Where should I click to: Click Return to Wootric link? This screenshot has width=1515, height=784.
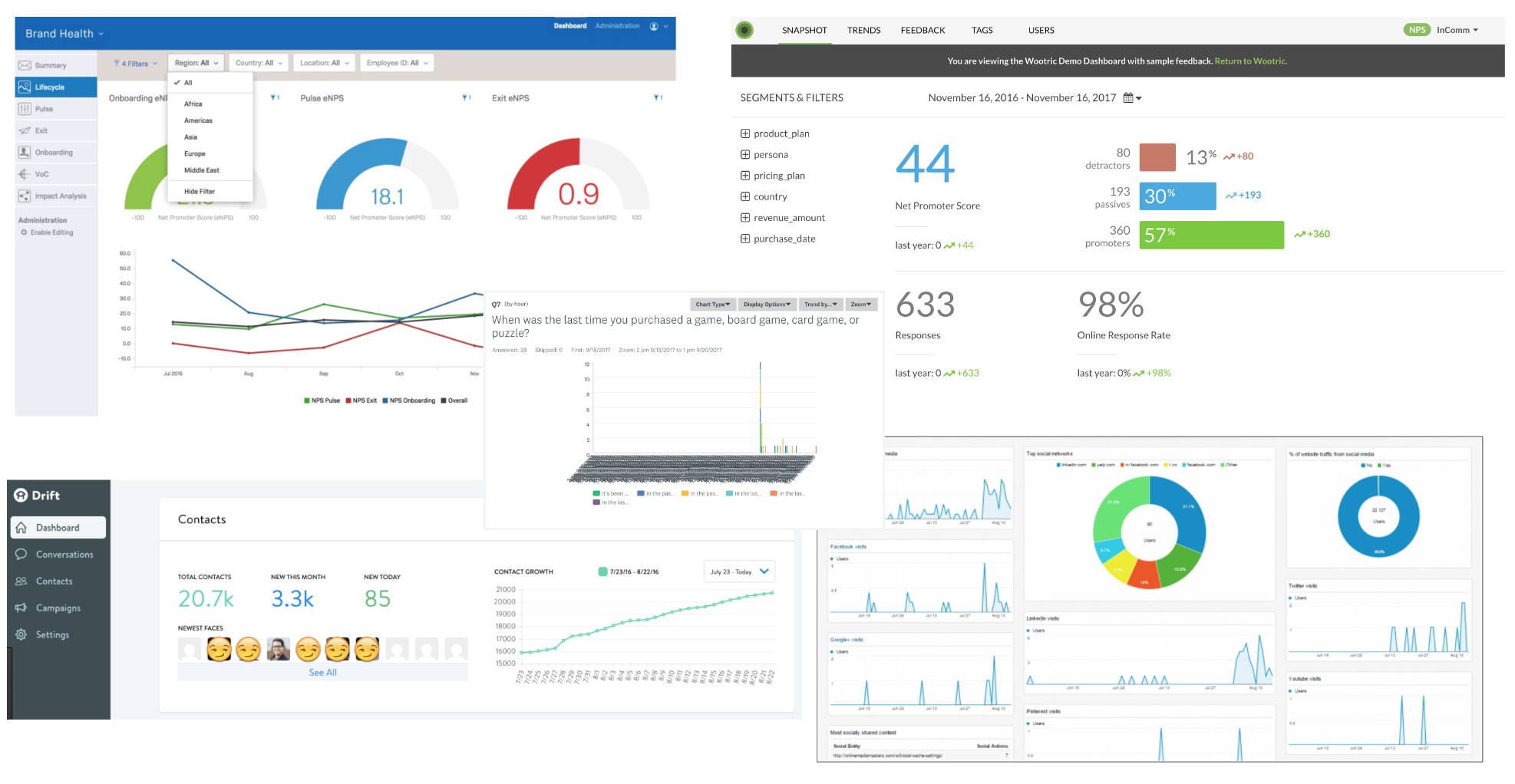tap(1250, 61)
